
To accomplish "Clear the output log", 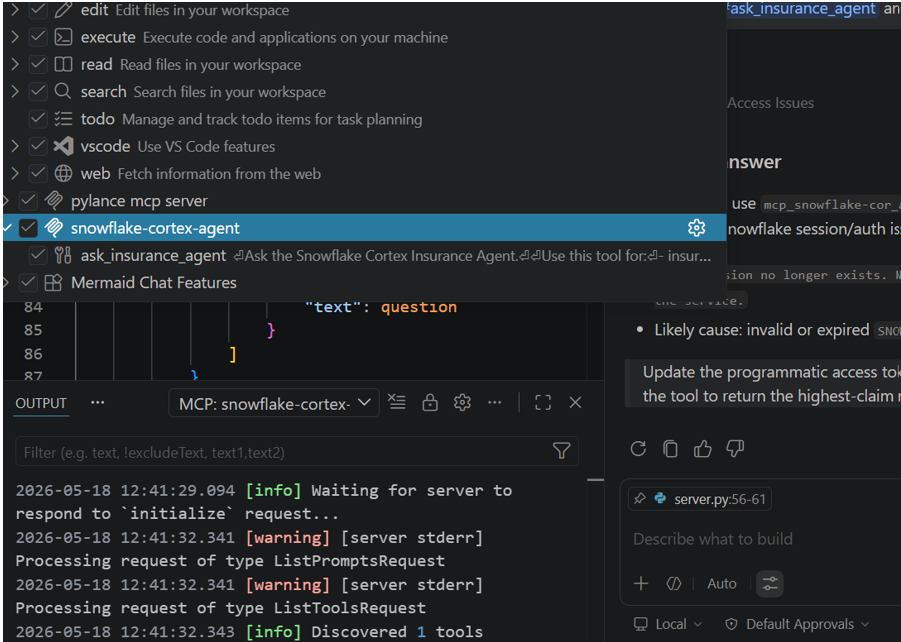I will (x=396, y=402).
